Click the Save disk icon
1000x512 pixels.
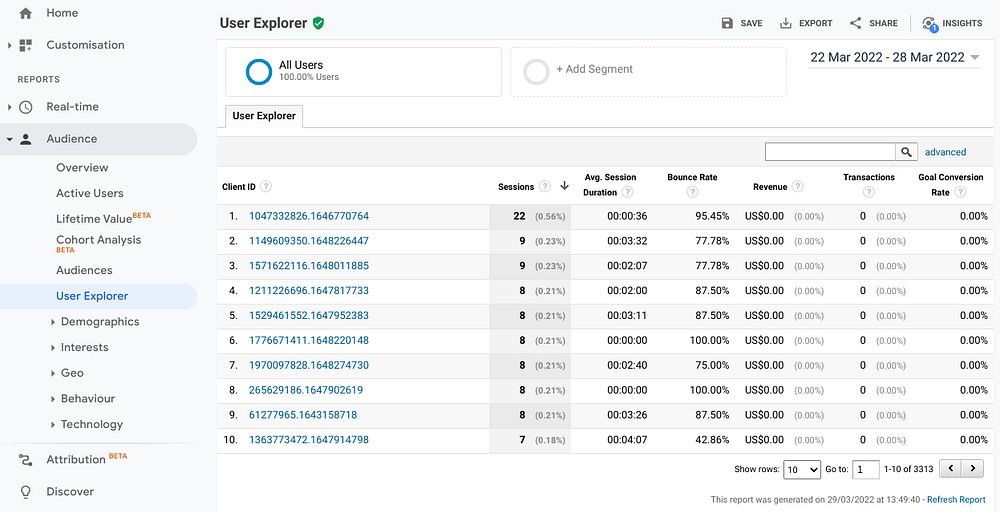(x=727, y=23)
